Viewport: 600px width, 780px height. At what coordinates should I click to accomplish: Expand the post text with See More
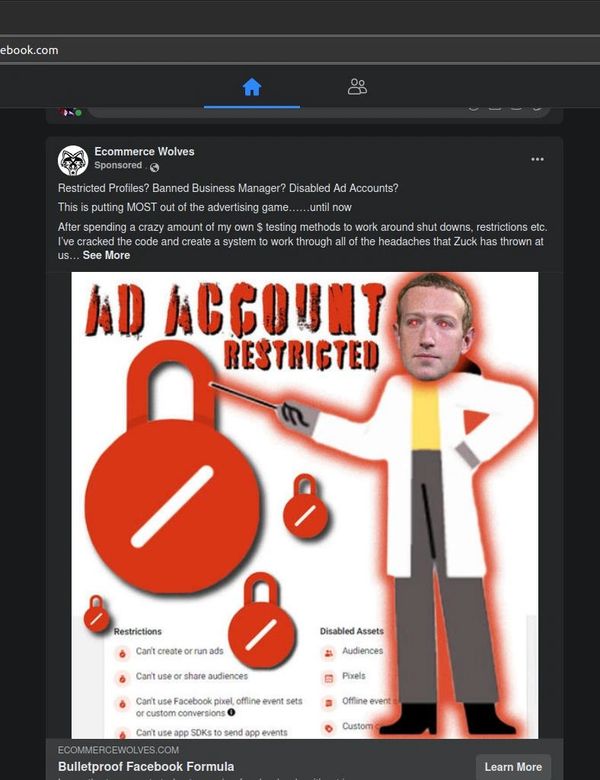(106, 255)
